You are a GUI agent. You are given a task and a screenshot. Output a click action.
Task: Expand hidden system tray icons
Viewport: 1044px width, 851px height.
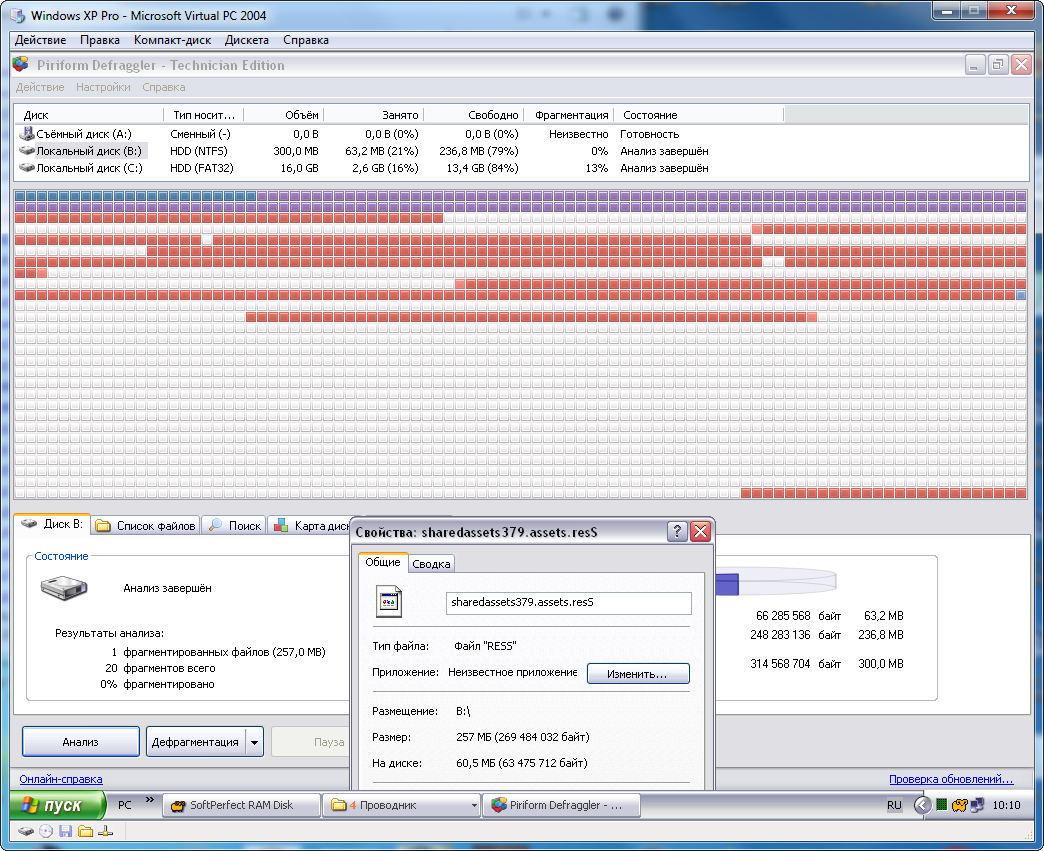(922, 805)
